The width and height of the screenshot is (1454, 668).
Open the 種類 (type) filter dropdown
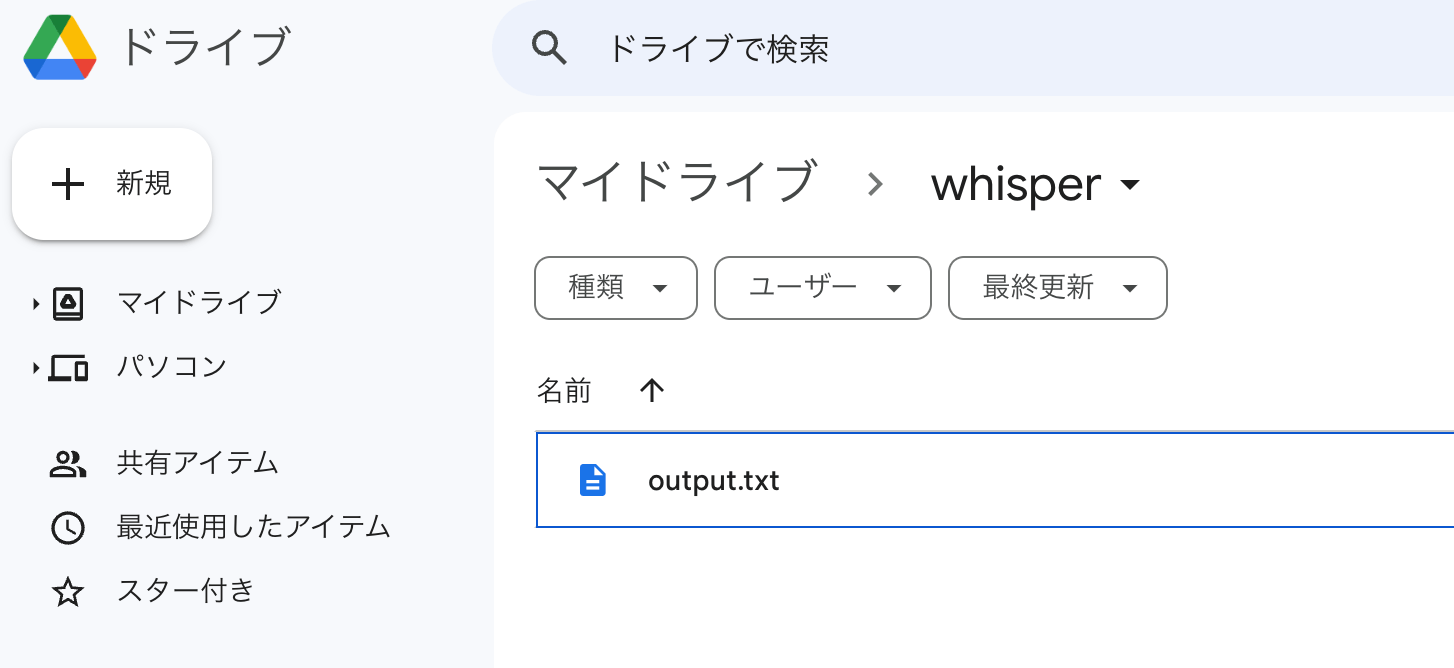pyautogui.click(x=615, y=288)
